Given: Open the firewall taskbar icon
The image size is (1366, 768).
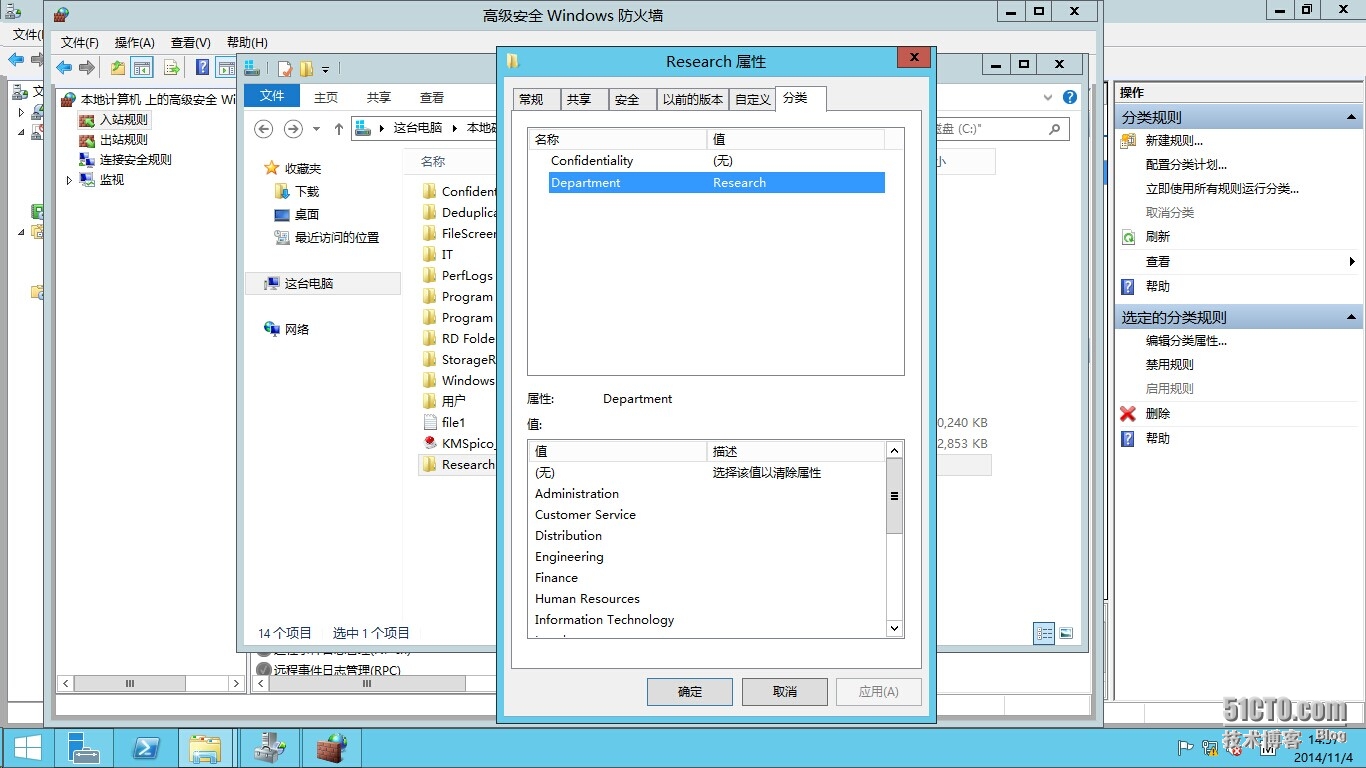Looking at the screenshot, I should point(331,748).
